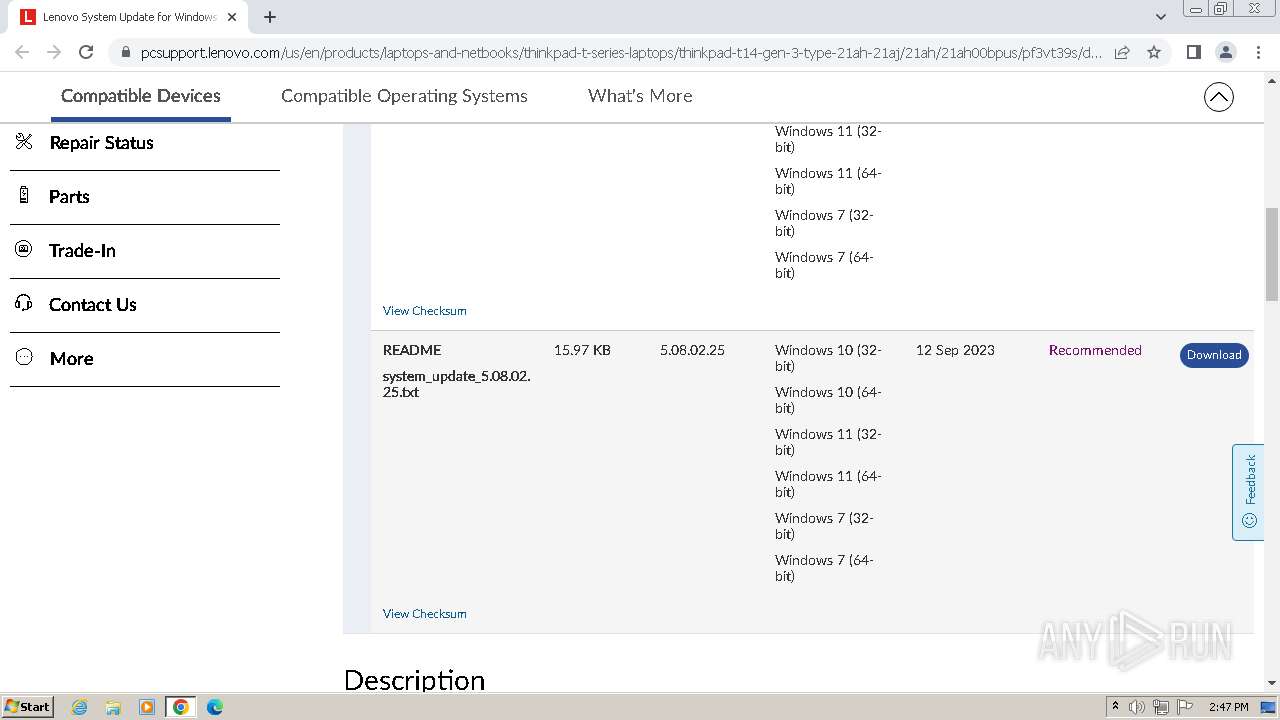
Task: Open File Explorer from taskbar
Action: pyautogui.click(x=113, y=707)
